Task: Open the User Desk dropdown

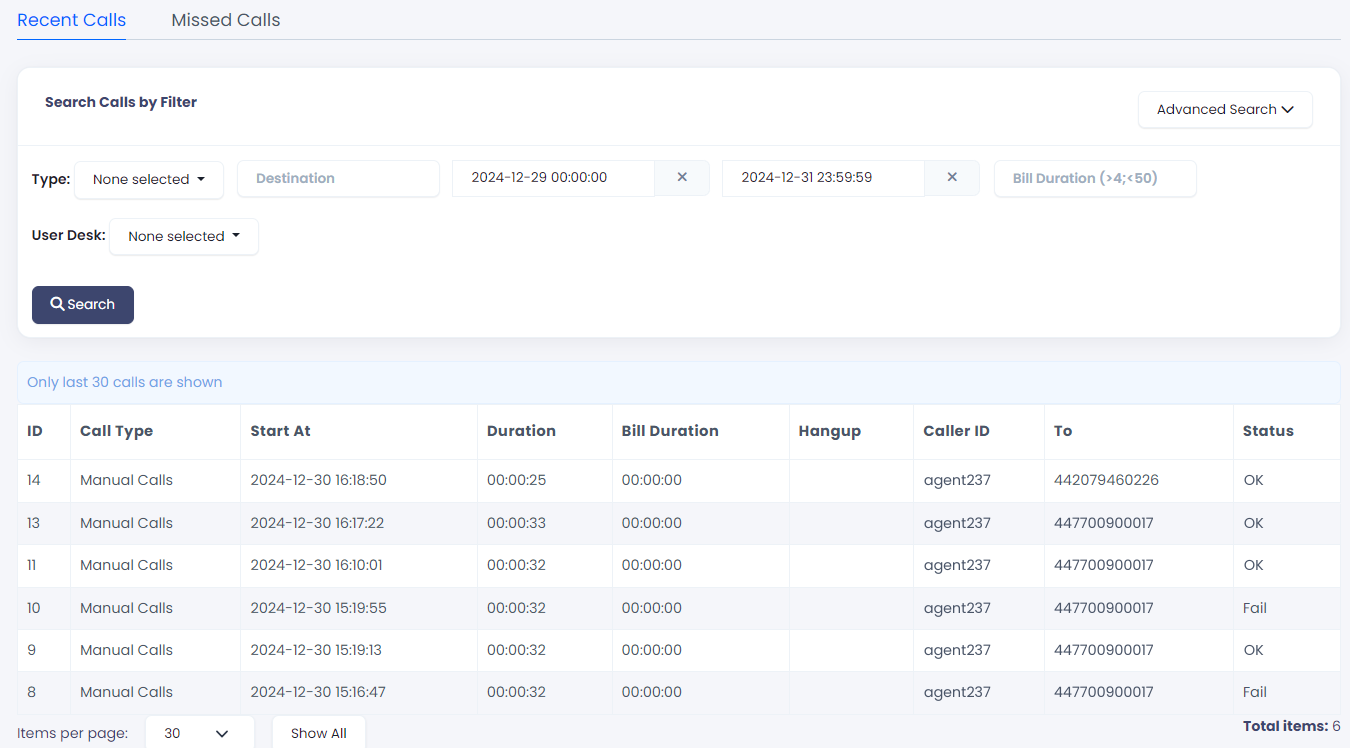Action: (x=184, y=236)
